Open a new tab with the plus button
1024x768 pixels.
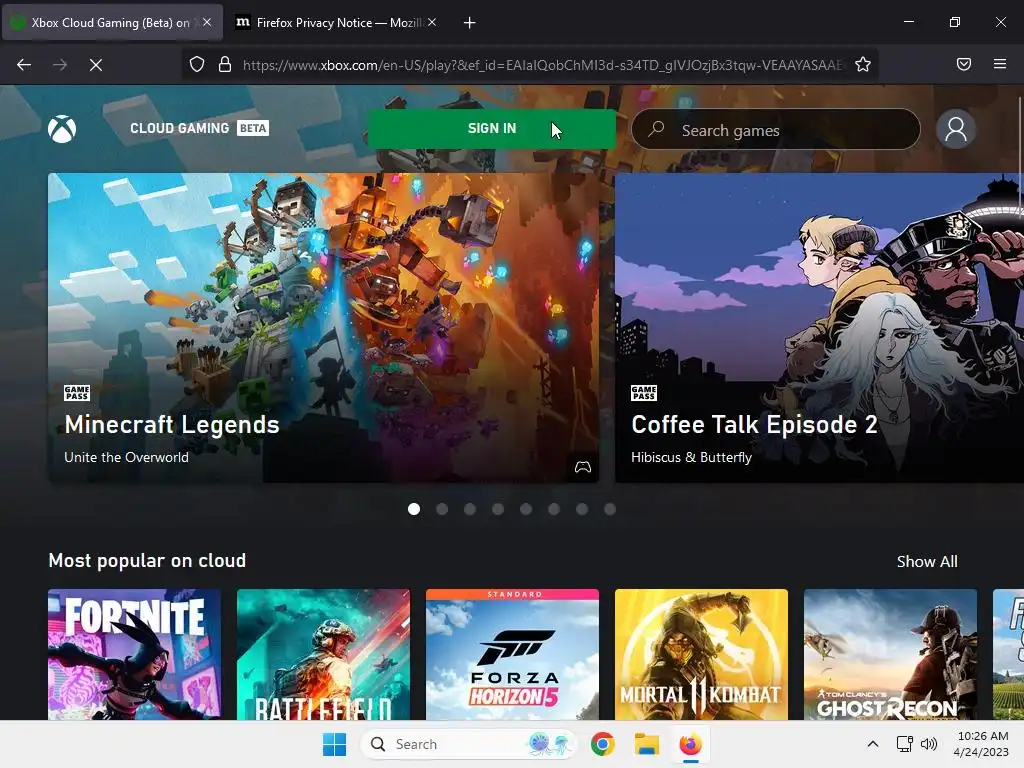[469, 23]
